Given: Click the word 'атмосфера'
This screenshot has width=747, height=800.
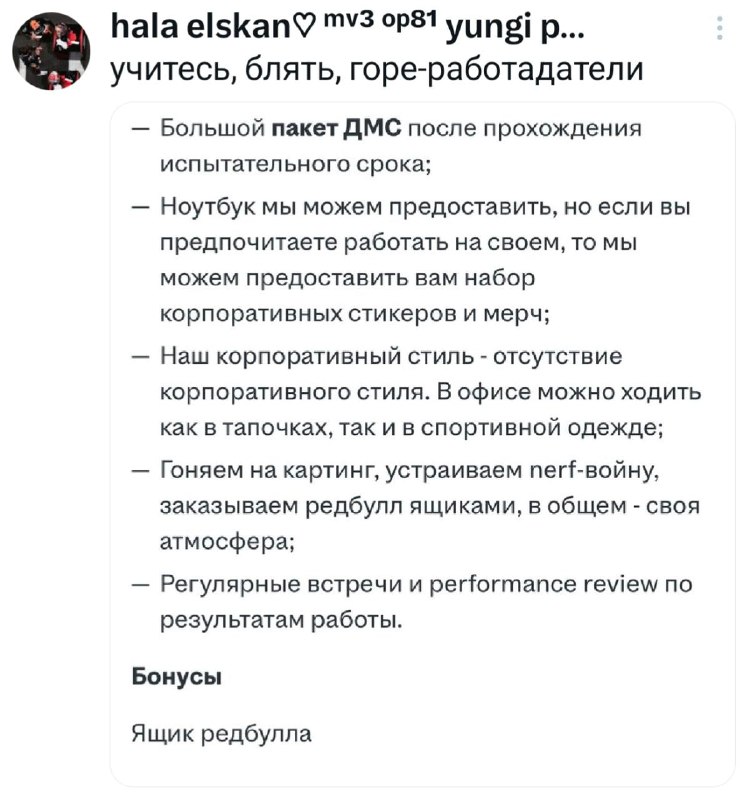Looking at the screenshot, I should click(228, 544).
